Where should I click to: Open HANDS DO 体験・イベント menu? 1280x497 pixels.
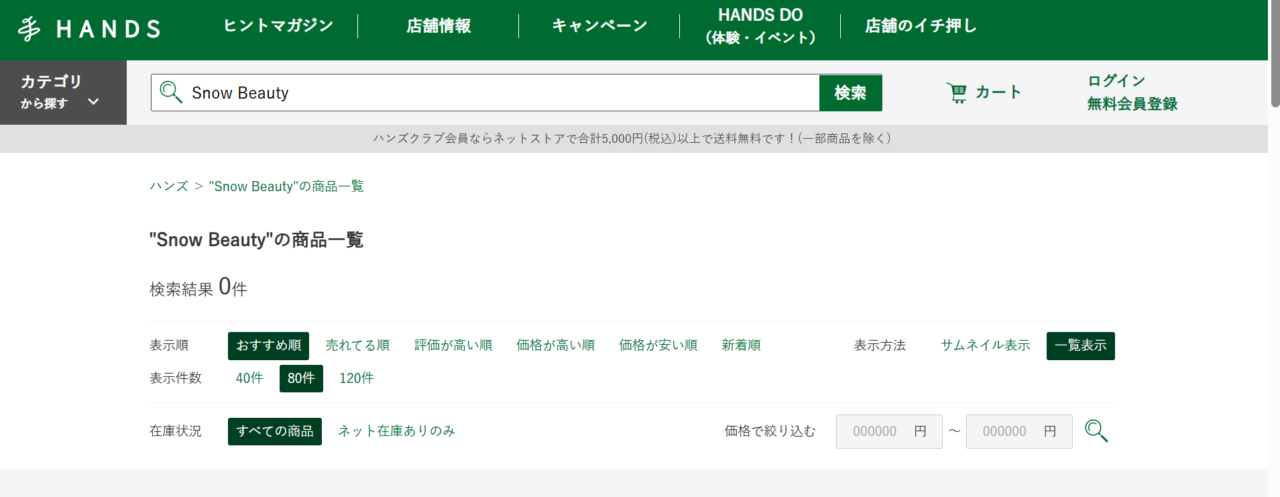(760, 27)
